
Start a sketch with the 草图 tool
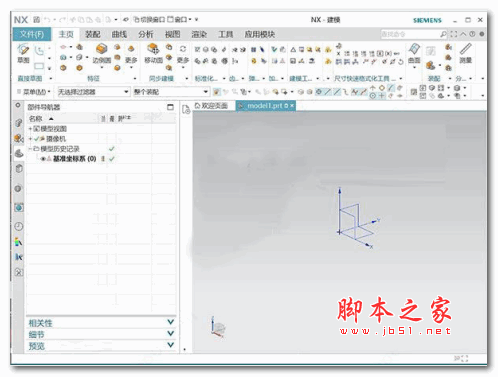pos(23,53)
